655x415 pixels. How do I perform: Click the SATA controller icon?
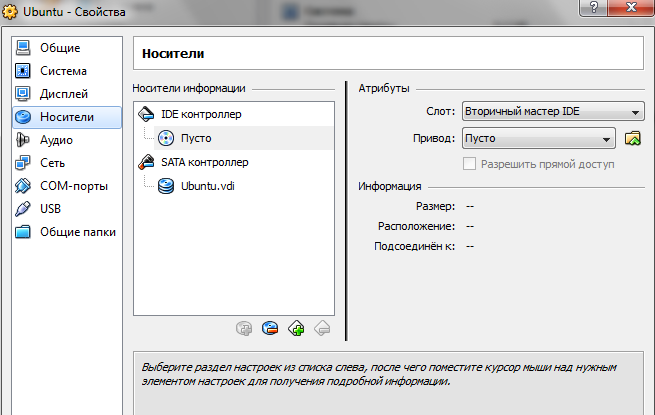click(x=146, y=162)
